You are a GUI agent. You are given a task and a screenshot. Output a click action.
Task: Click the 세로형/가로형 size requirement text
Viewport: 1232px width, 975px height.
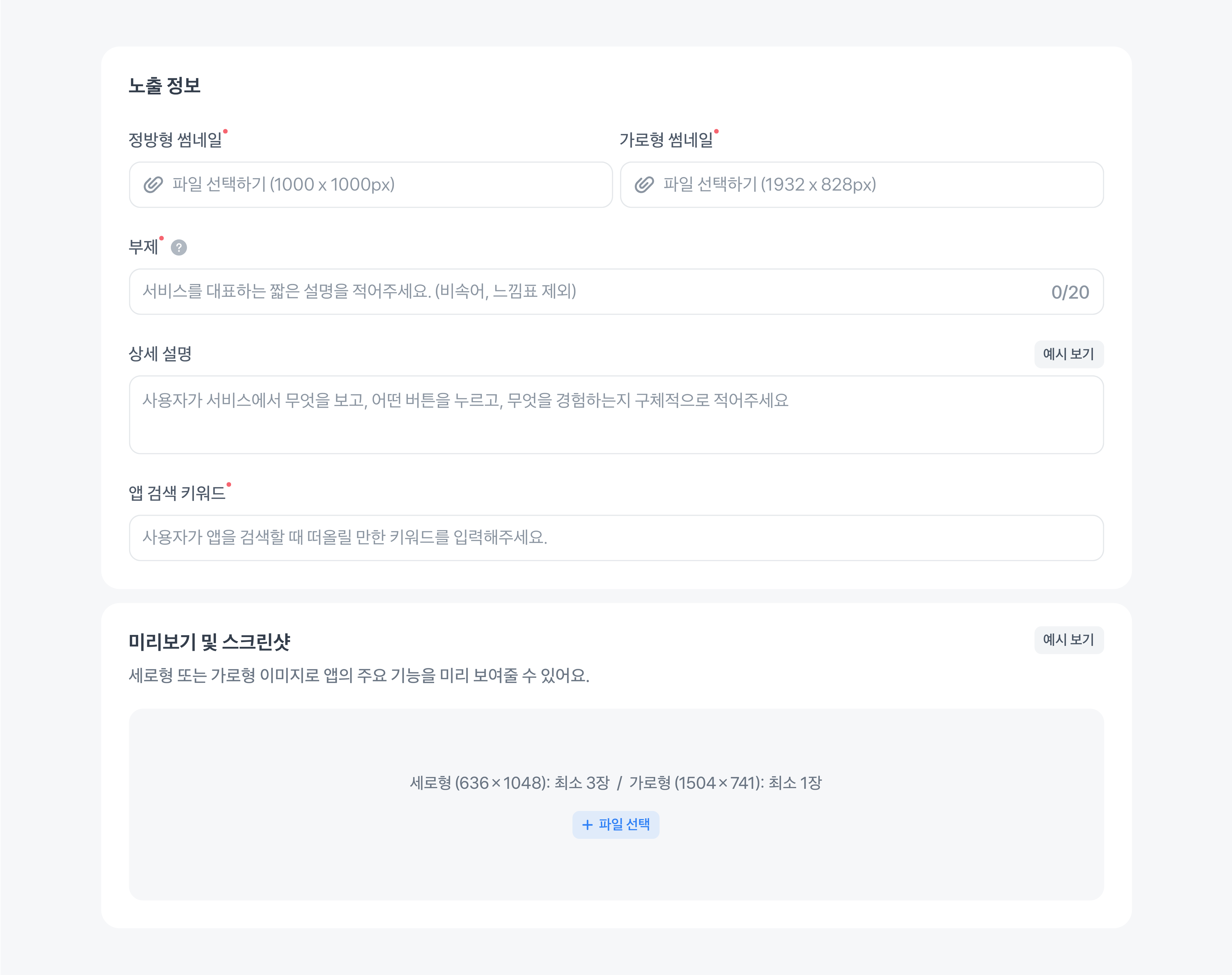(616, 783)
